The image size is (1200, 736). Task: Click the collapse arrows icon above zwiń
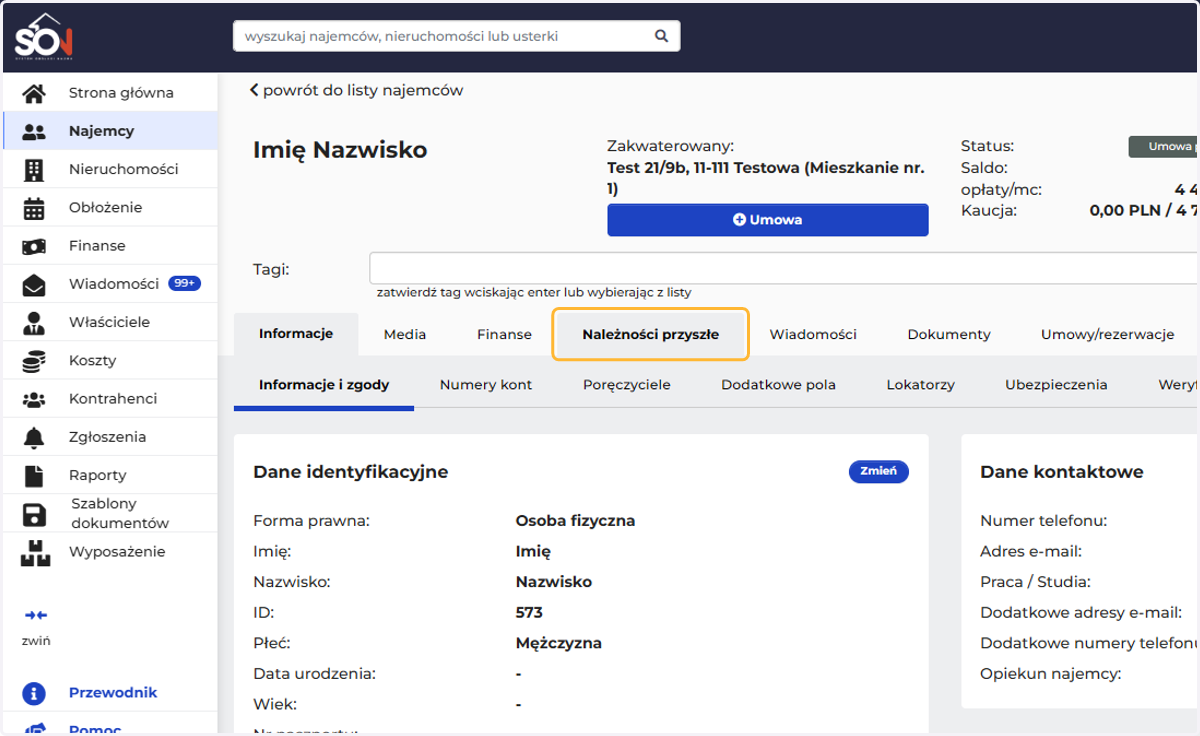[36, 615]
